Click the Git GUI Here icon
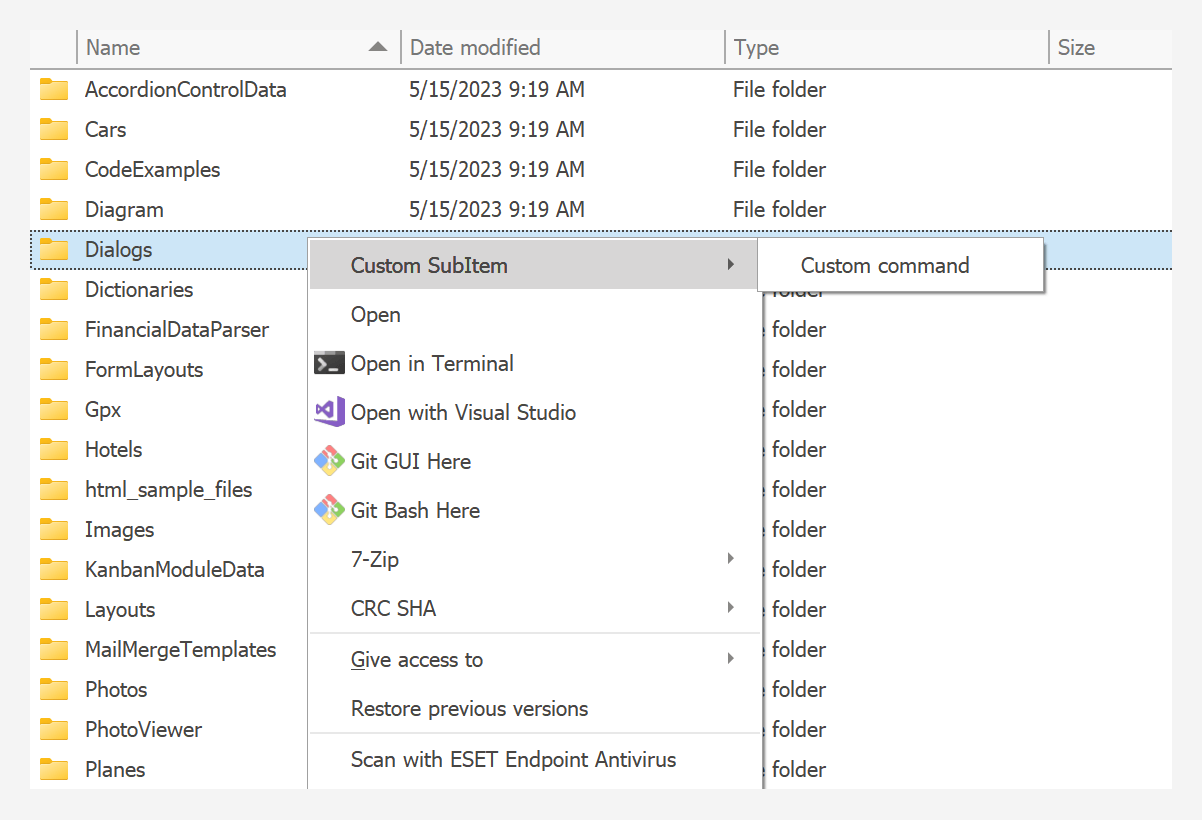Screen dimensions: 1202x820 coord(329,461)
